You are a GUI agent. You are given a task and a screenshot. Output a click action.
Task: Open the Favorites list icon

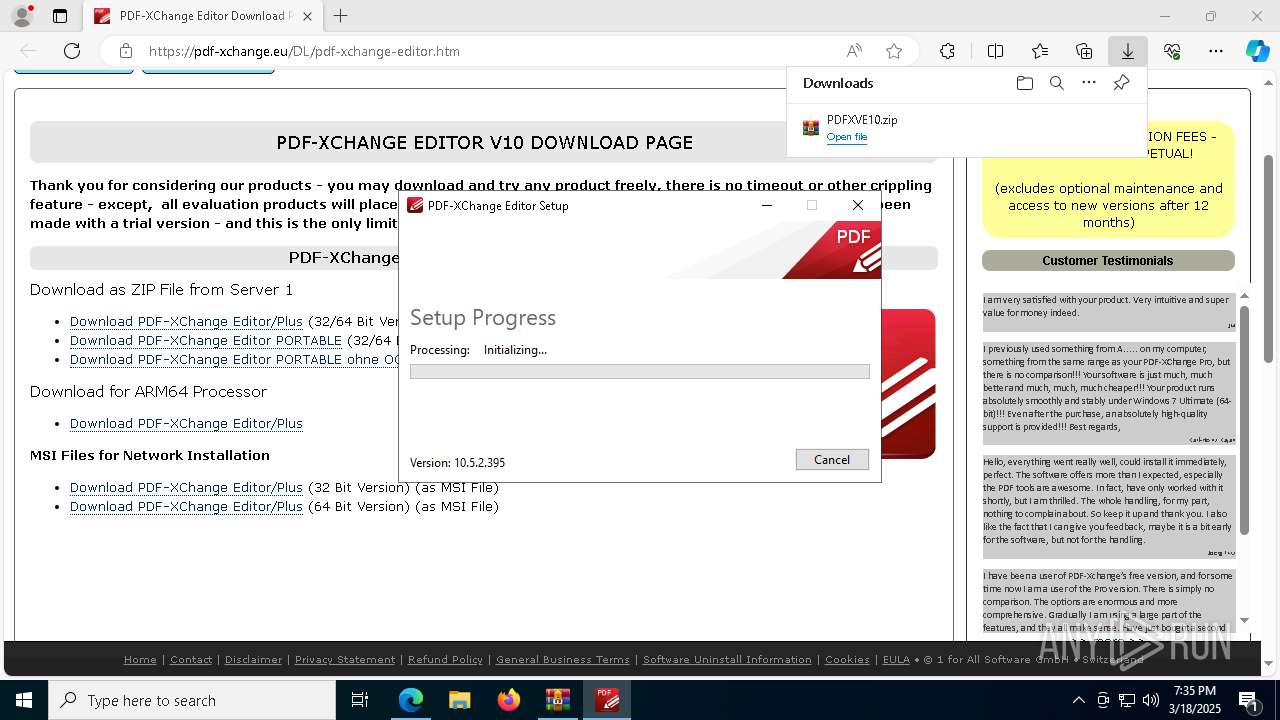pyautogui.click(x=1040, y=51)
